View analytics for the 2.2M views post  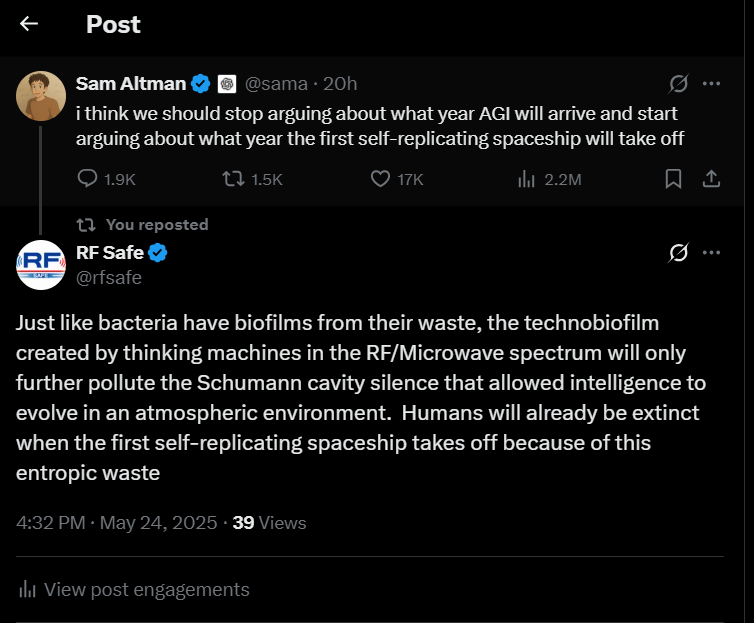527,179
